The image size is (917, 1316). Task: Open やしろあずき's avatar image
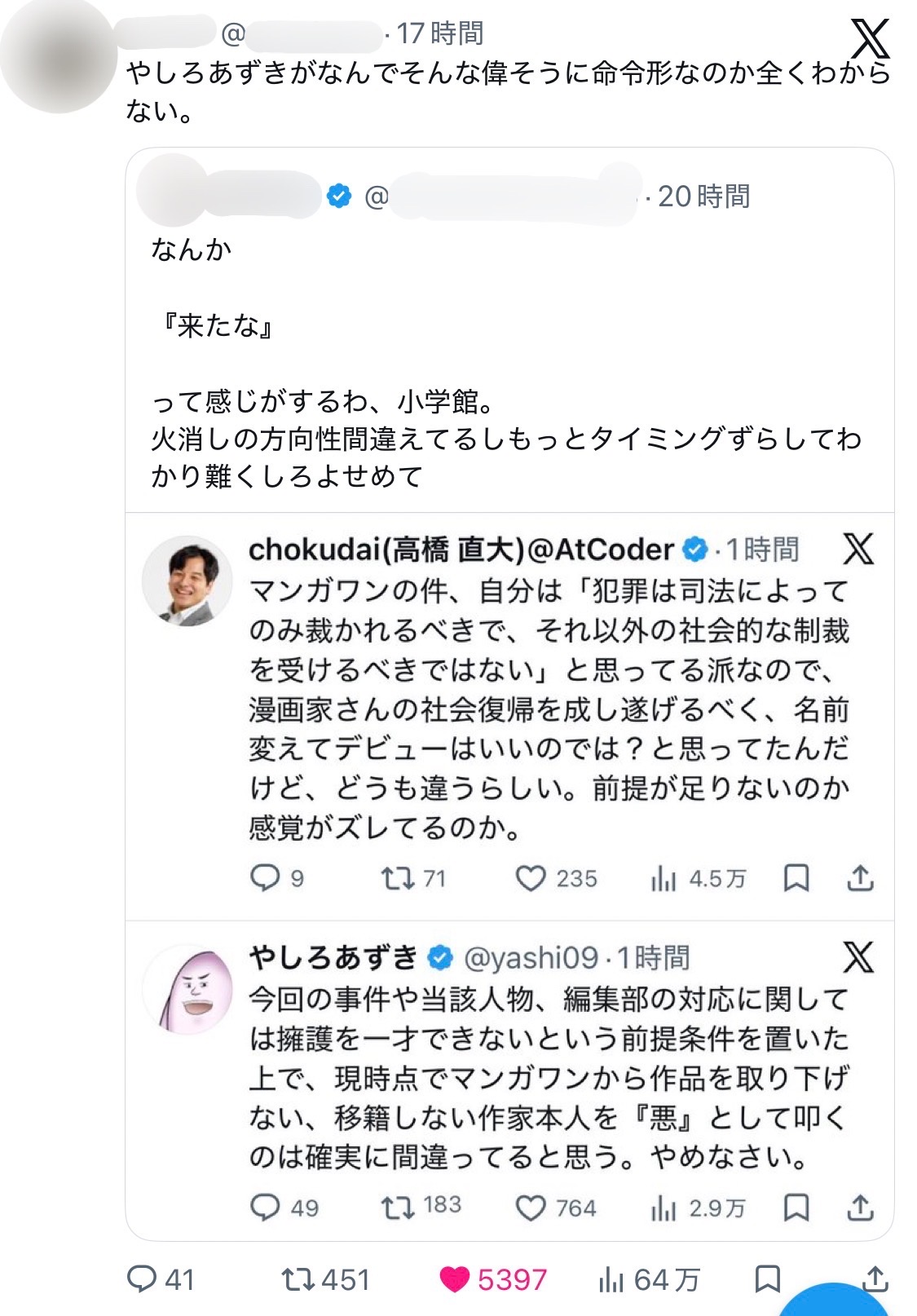(187, 990)
